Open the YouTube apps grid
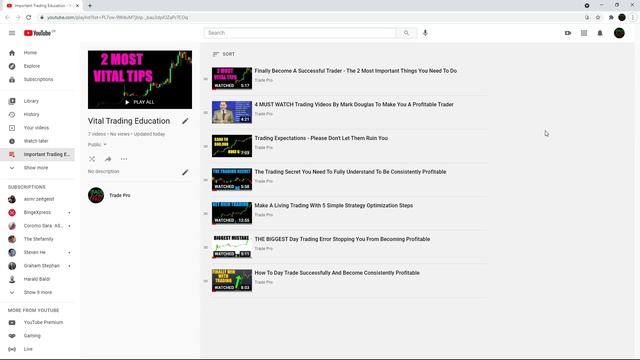This screenshot has width=640, height=360. 584,33
